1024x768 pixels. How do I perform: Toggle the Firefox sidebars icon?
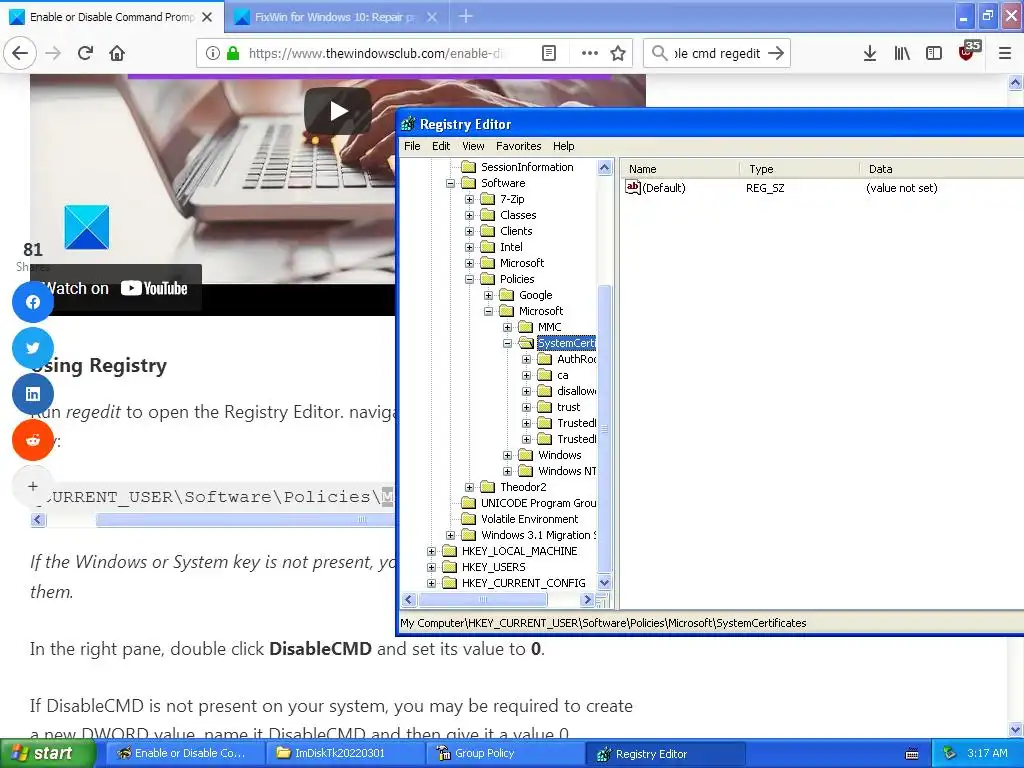(x=934, y=53)
